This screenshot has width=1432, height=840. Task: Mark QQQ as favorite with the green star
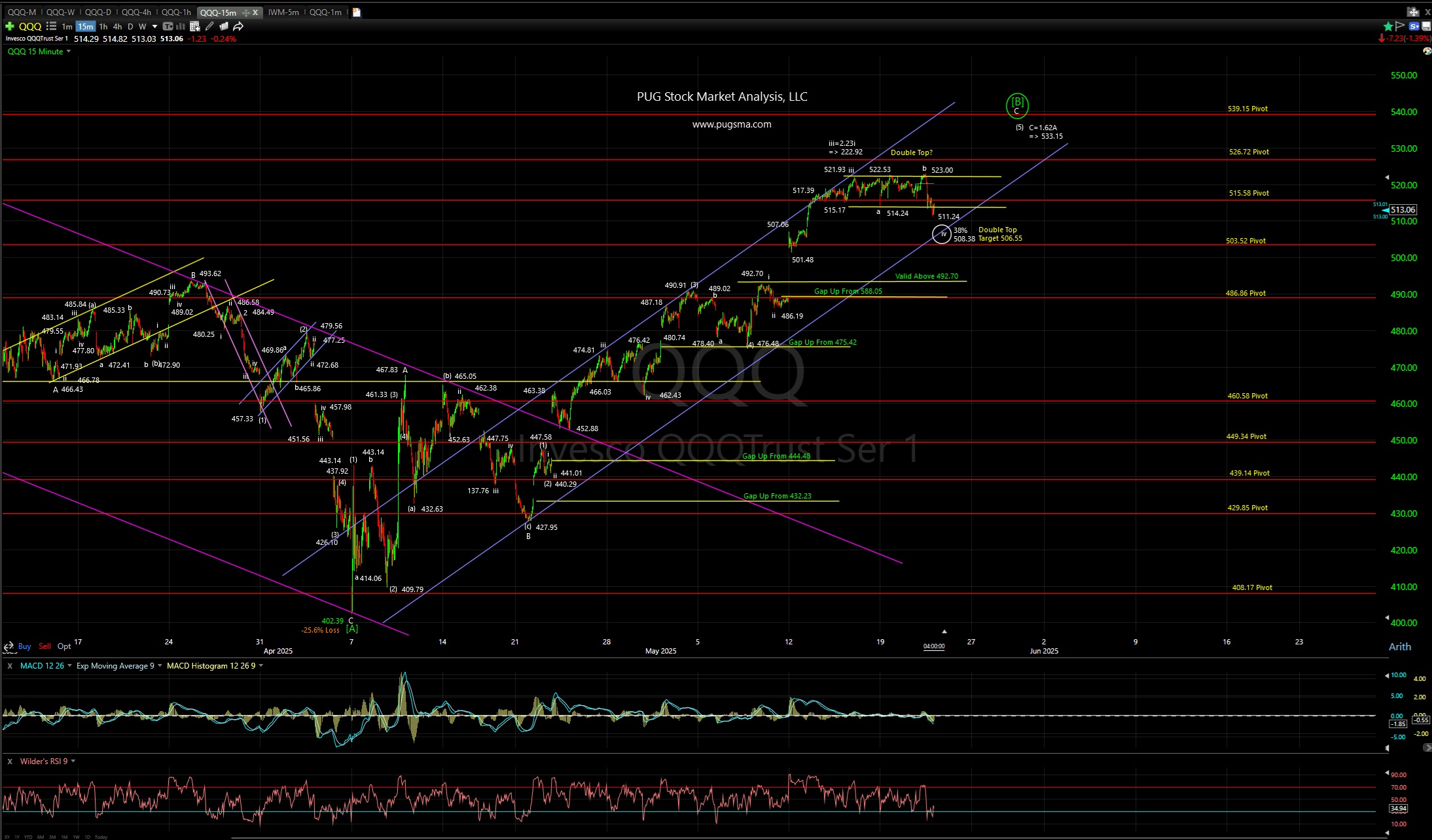1387,26
